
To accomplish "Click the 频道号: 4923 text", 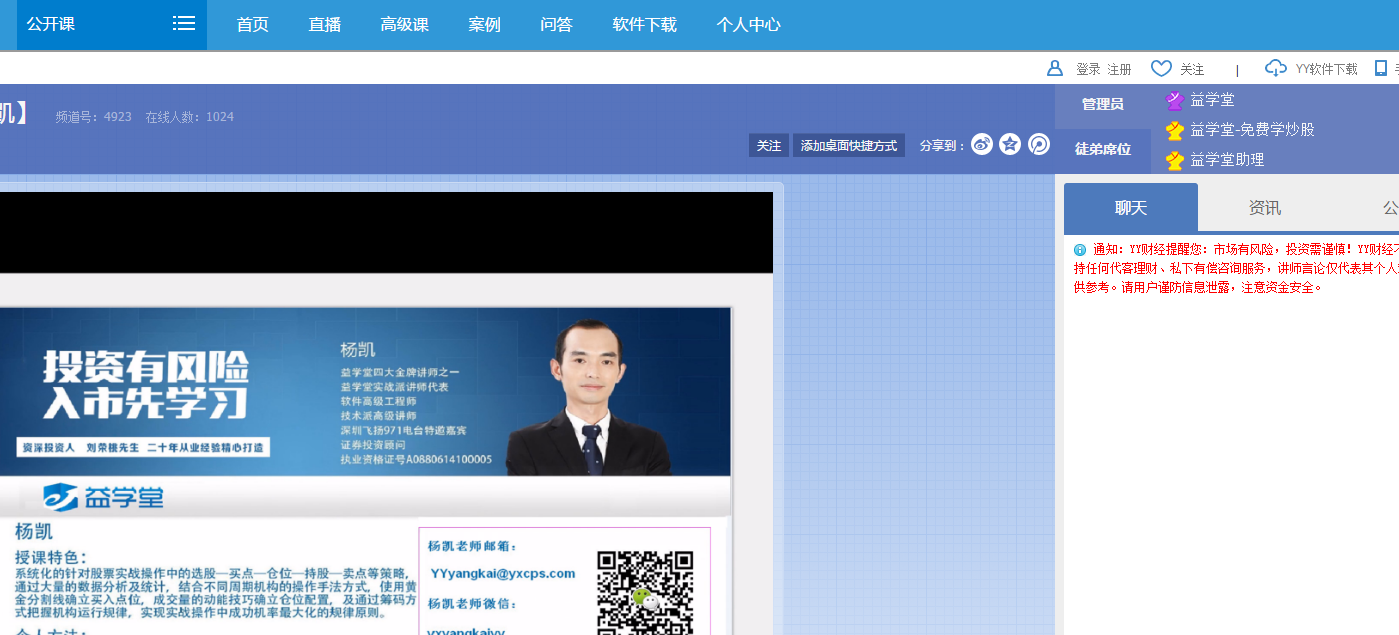I will click(x=94, y=117).
